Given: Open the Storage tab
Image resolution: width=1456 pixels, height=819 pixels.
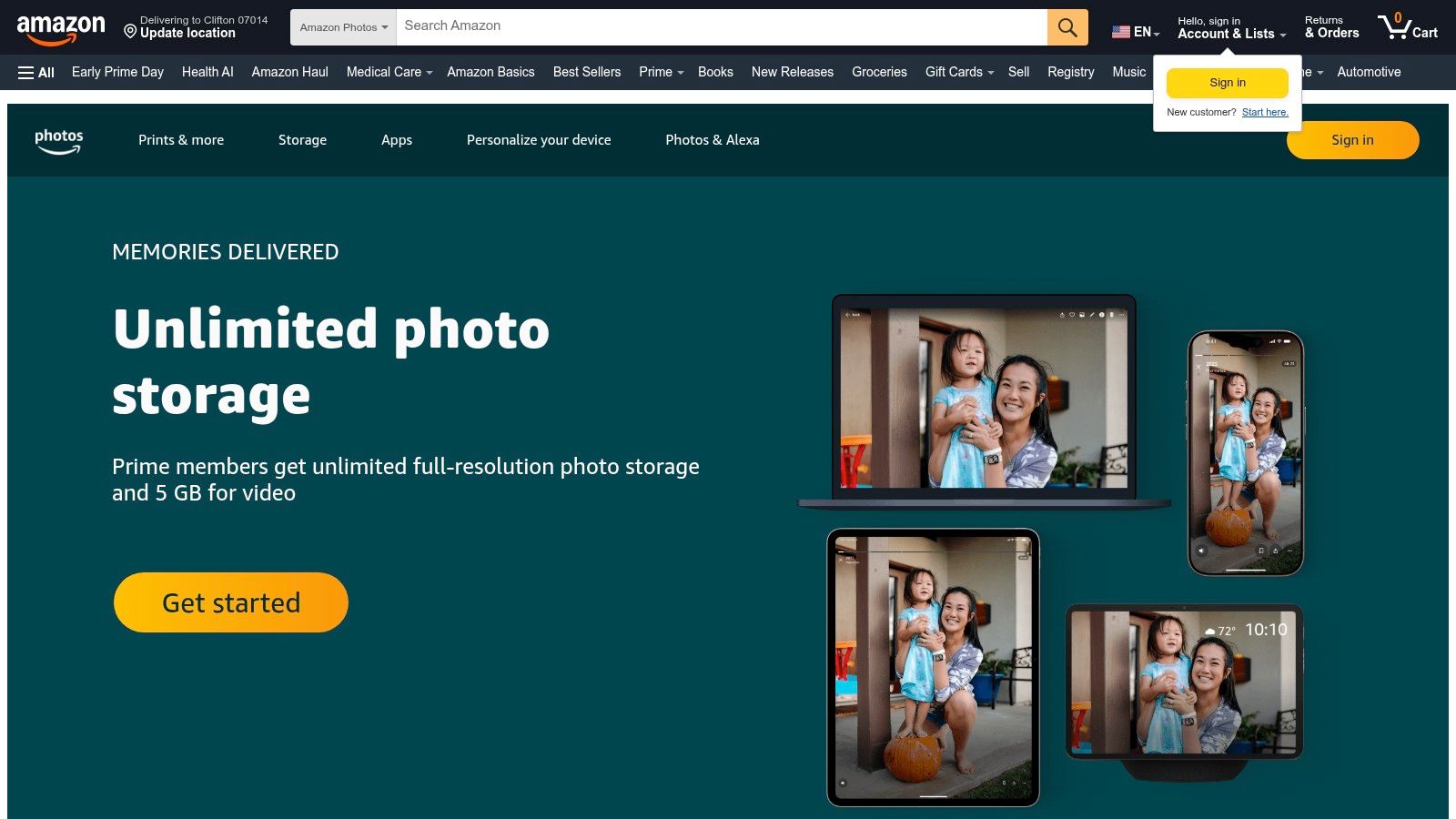Looking at the screenshot, I should coord(302,140).
